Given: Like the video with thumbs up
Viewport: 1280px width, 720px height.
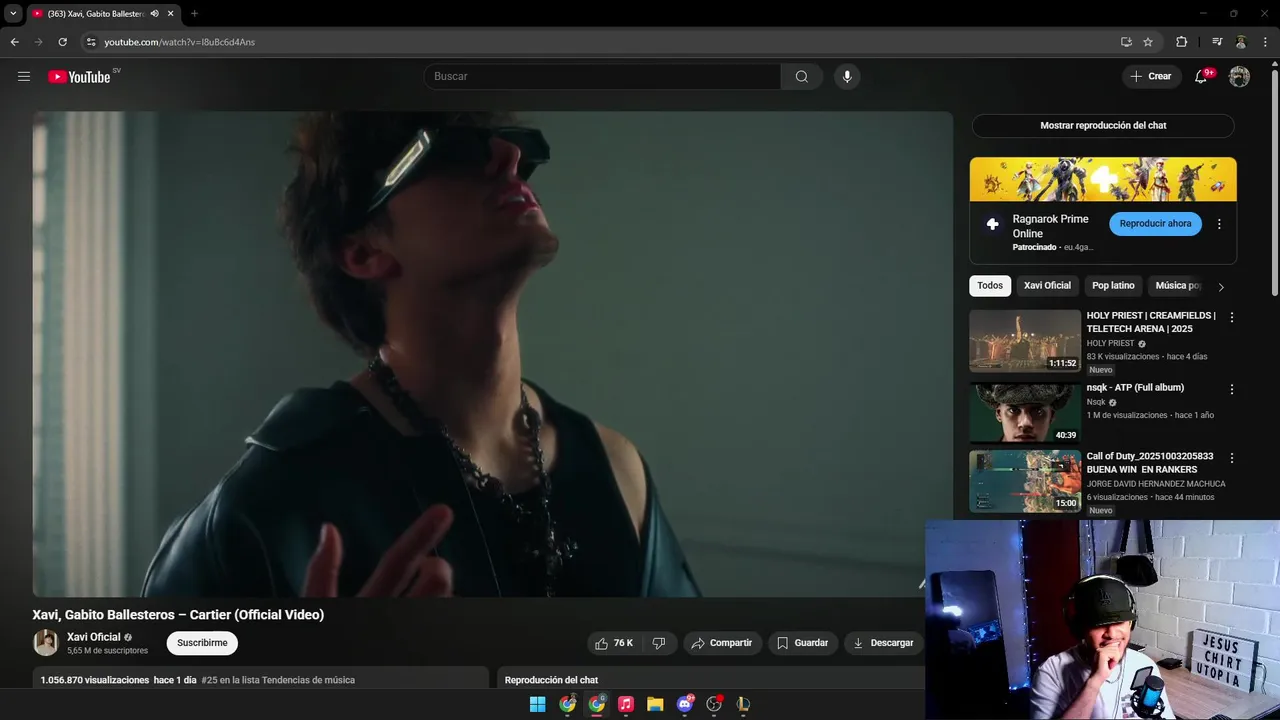Looking at the screenshot, I should (614, 643).
